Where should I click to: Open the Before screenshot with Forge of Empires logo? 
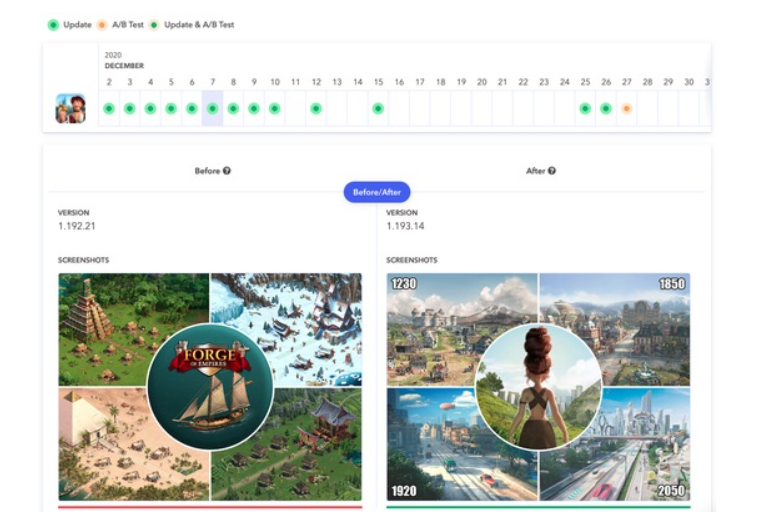click(x=210, y=387)
